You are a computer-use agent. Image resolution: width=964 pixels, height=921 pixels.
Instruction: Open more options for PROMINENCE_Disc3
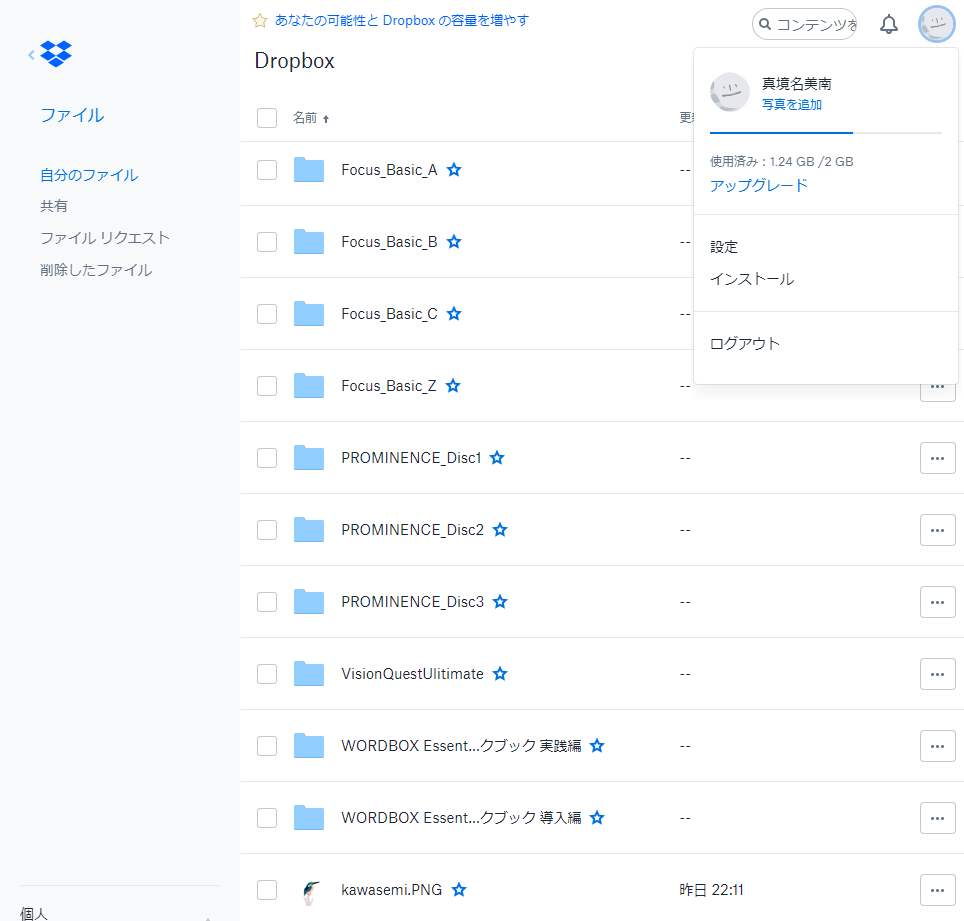(x=938, y=602)
